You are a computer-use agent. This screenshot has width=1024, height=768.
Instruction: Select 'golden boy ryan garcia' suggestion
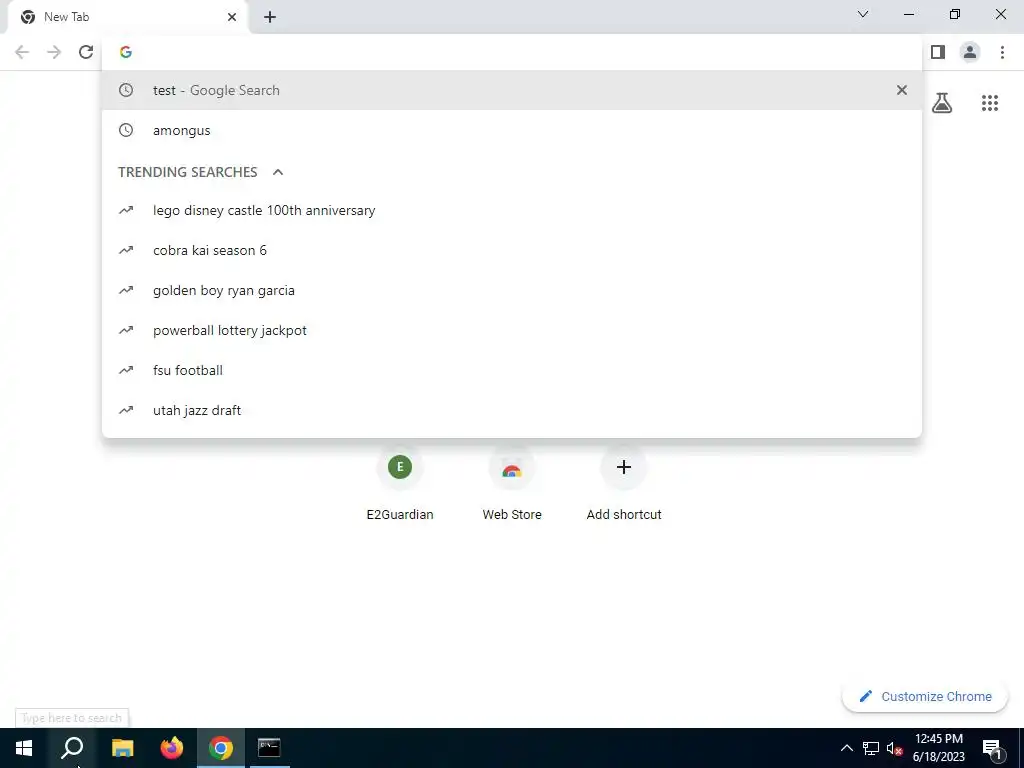click(512, 290)
